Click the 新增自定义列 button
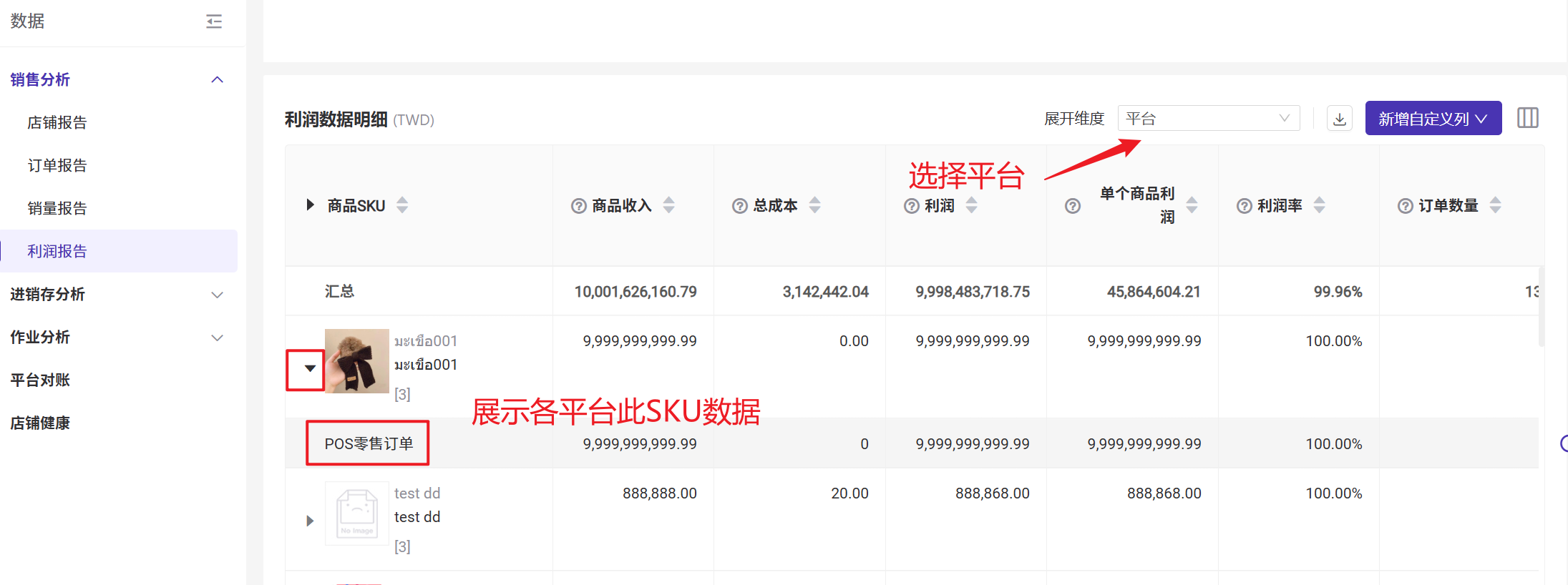 pyautogui.click(x=1433, y=119)
